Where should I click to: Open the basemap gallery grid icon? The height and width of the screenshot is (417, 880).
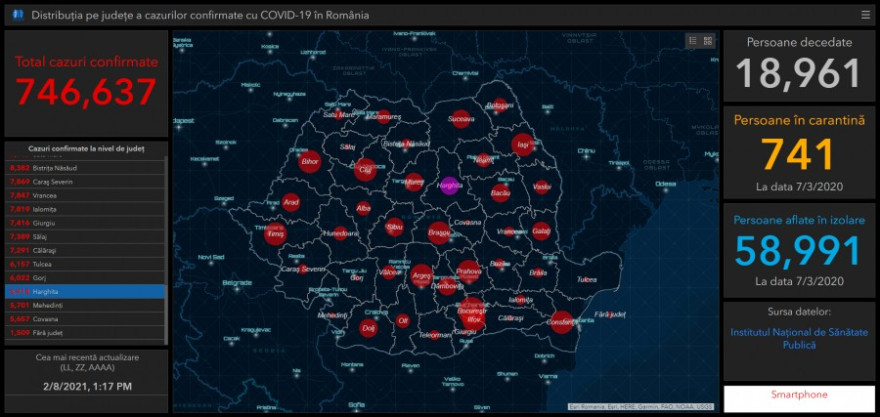click(708, 41)
